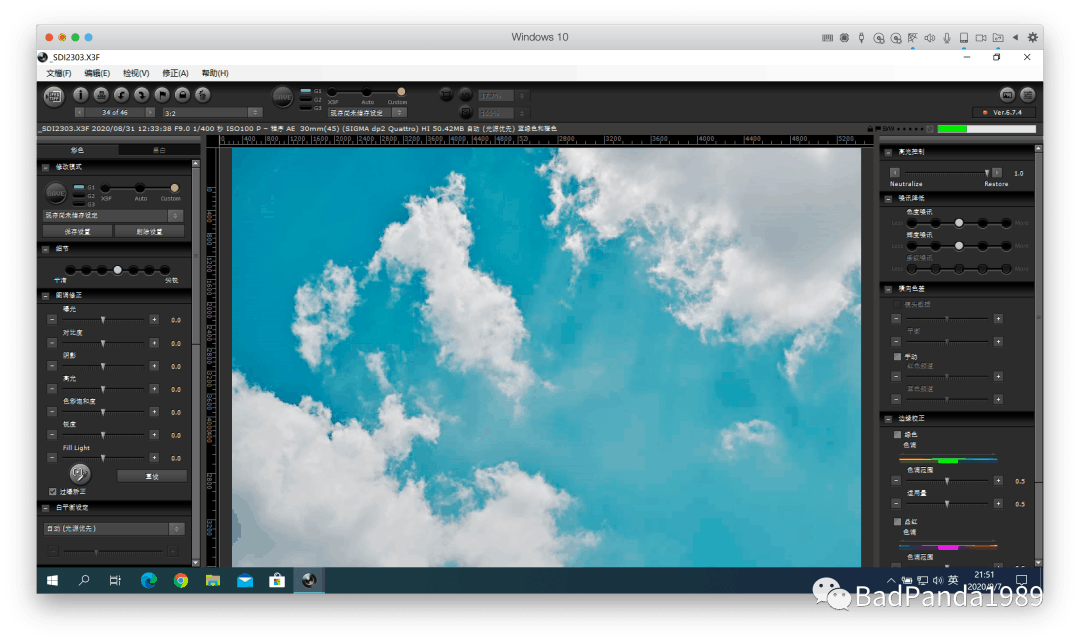Click the rightmost top-right panel layout icon
Viewport: 1080px width, 642px height.
tap(1028, 95)
